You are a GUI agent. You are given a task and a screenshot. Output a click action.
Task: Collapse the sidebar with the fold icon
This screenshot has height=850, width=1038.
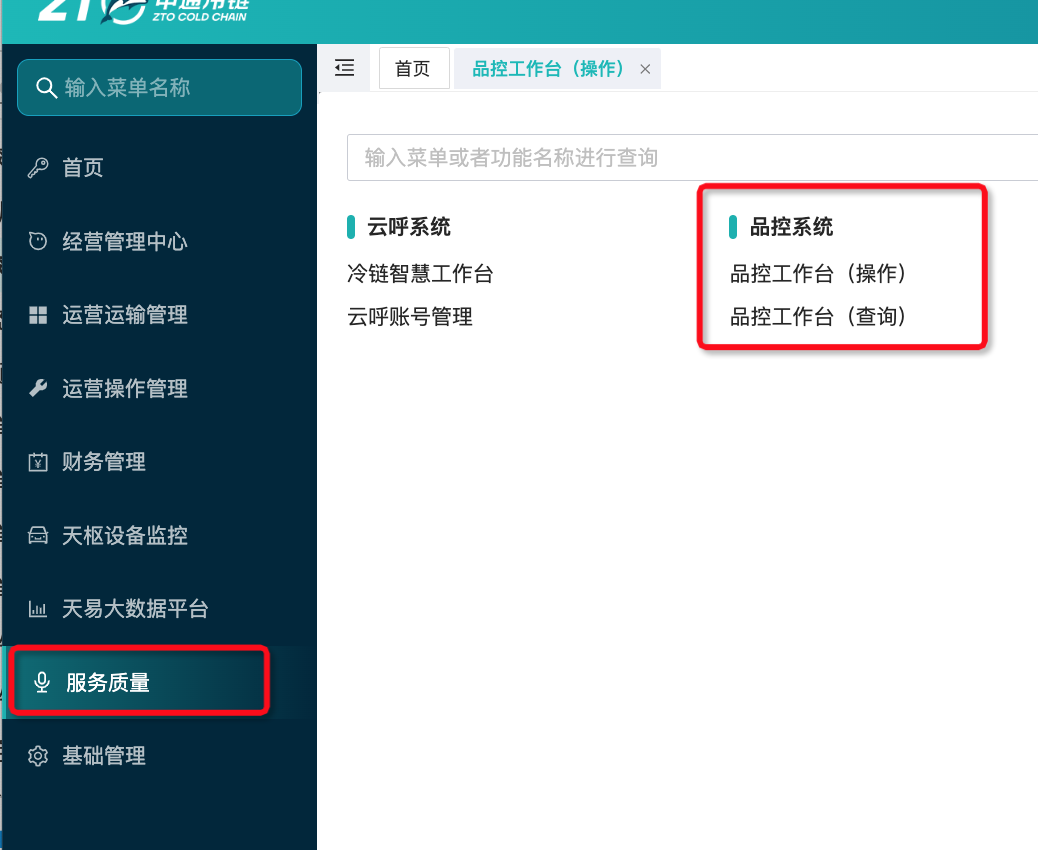[344, 68]
